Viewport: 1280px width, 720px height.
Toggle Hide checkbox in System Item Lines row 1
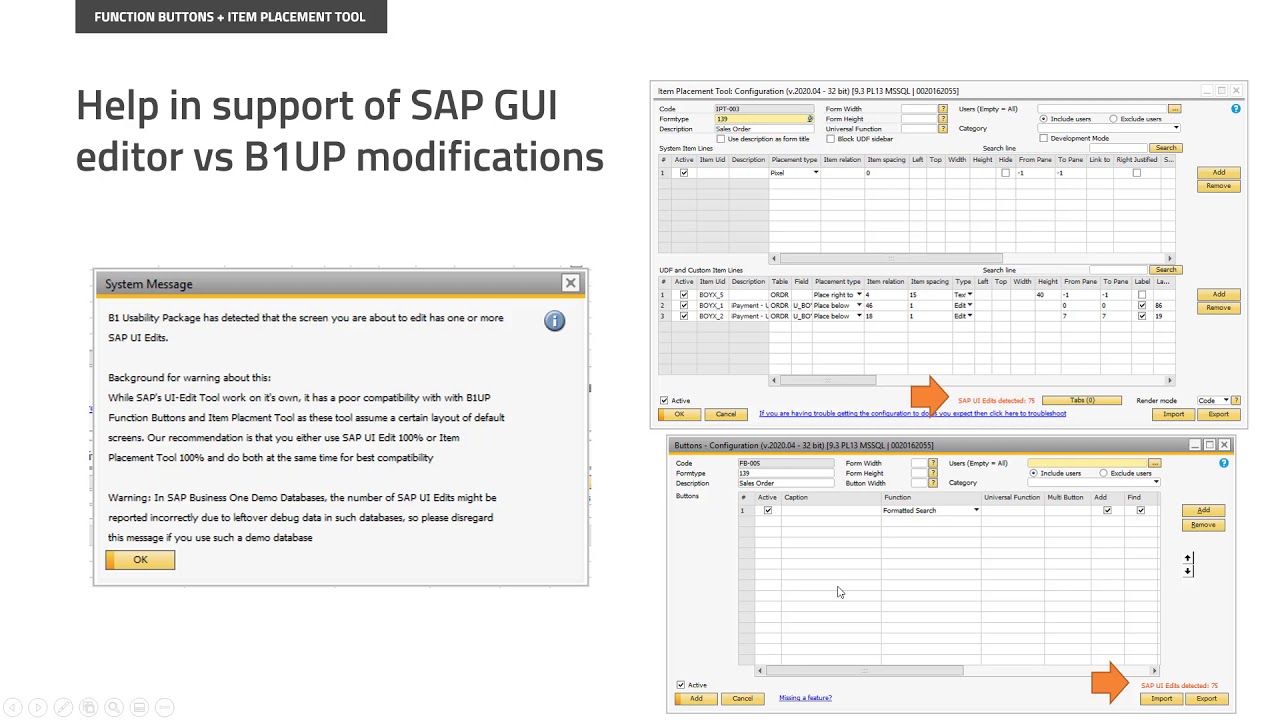click(x=1005, y=172)
